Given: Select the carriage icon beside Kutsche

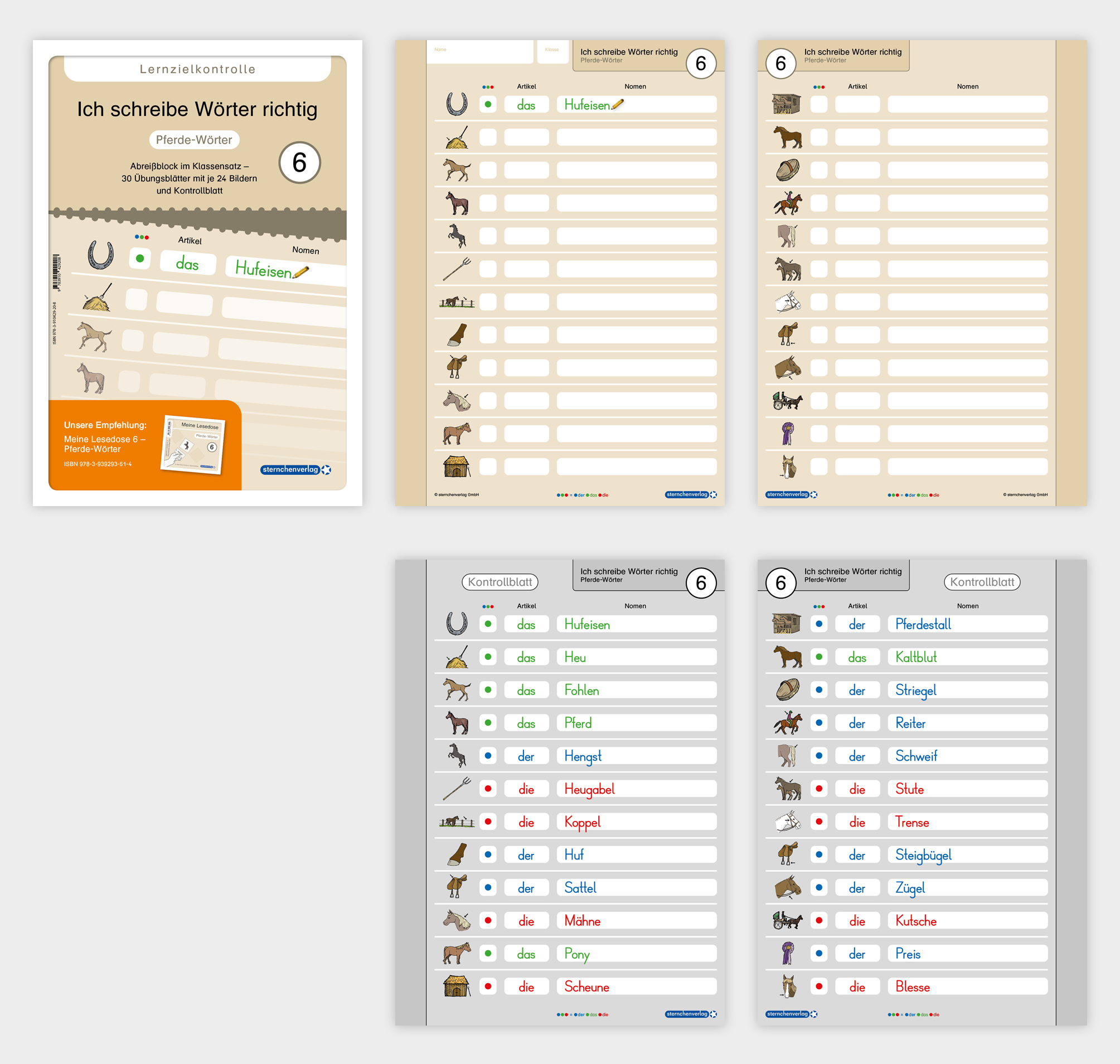Looking at the screenshot, I should point(788,920).
